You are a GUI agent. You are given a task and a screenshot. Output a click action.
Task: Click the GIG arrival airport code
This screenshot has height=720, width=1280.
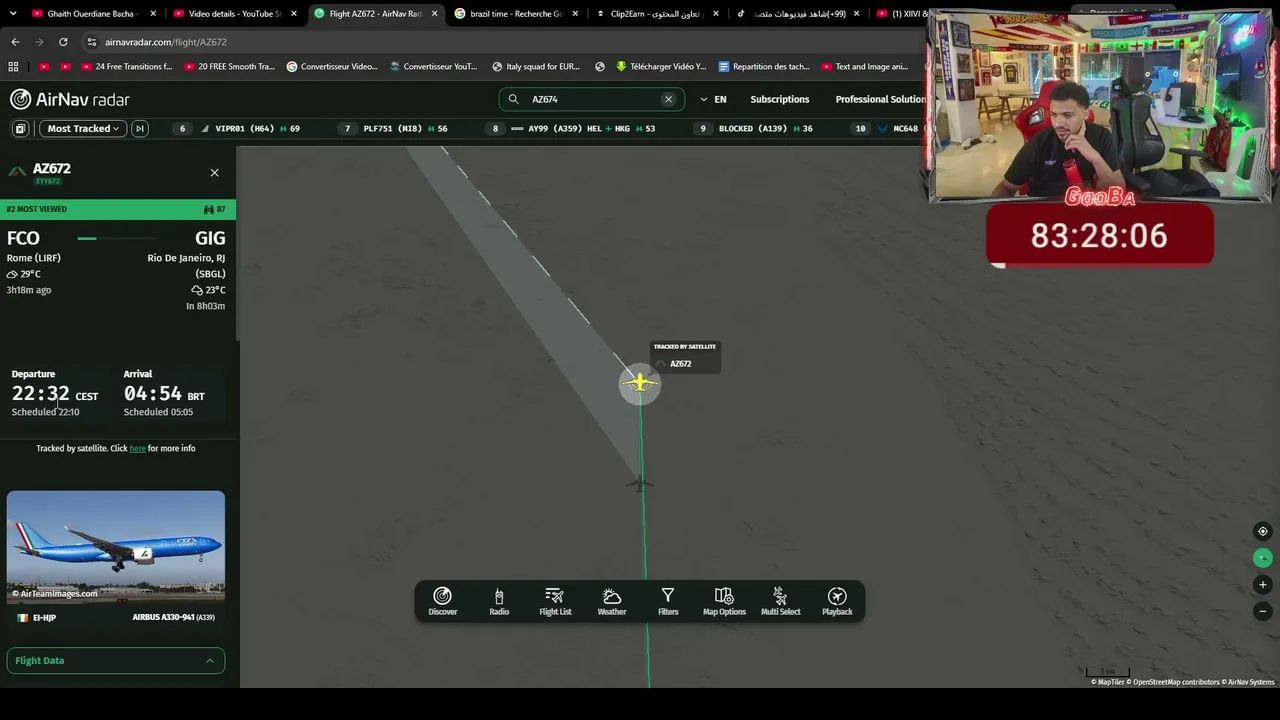click(210, 238)
